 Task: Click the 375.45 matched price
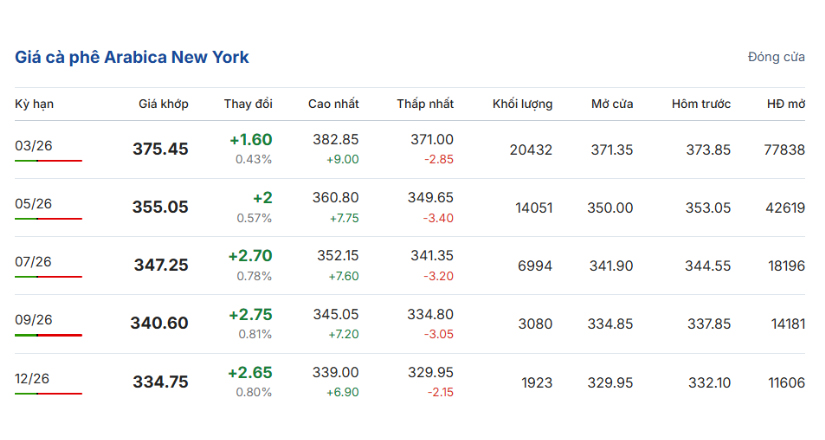click(x=160, y=149)
